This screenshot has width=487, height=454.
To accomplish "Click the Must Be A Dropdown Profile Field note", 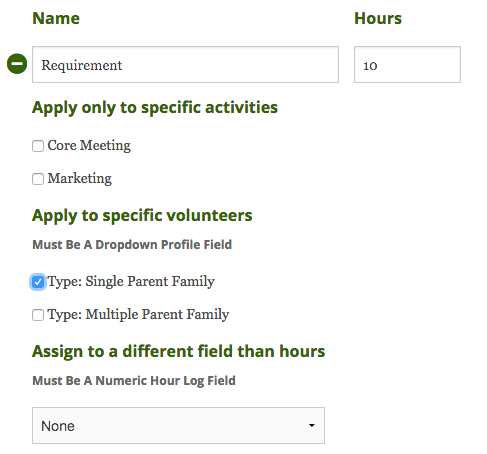I will pyautogui.click(x=132, y=245).
